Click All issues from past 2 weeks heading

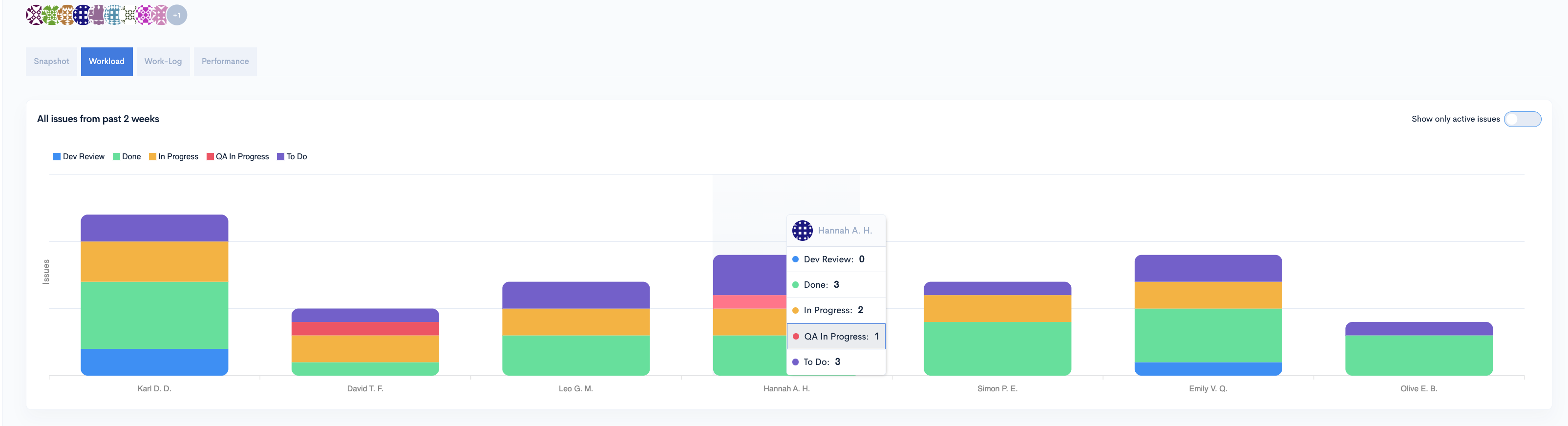(98, 119)
